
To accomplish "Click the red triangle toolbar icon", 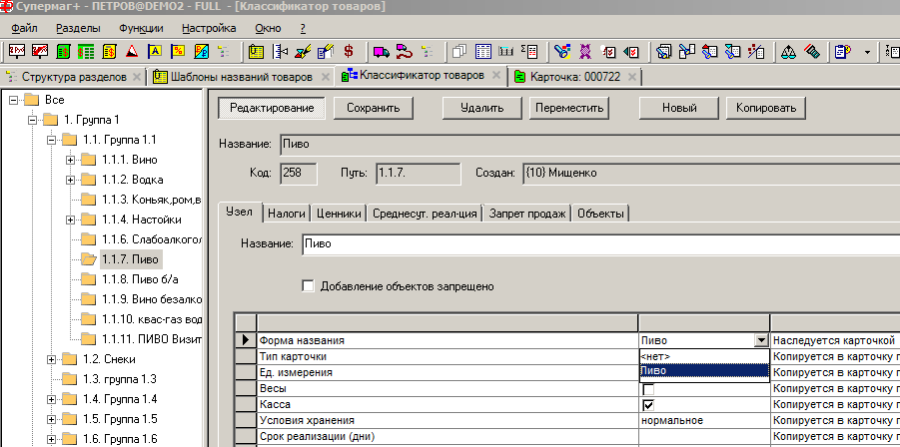I will coord(132,52).
